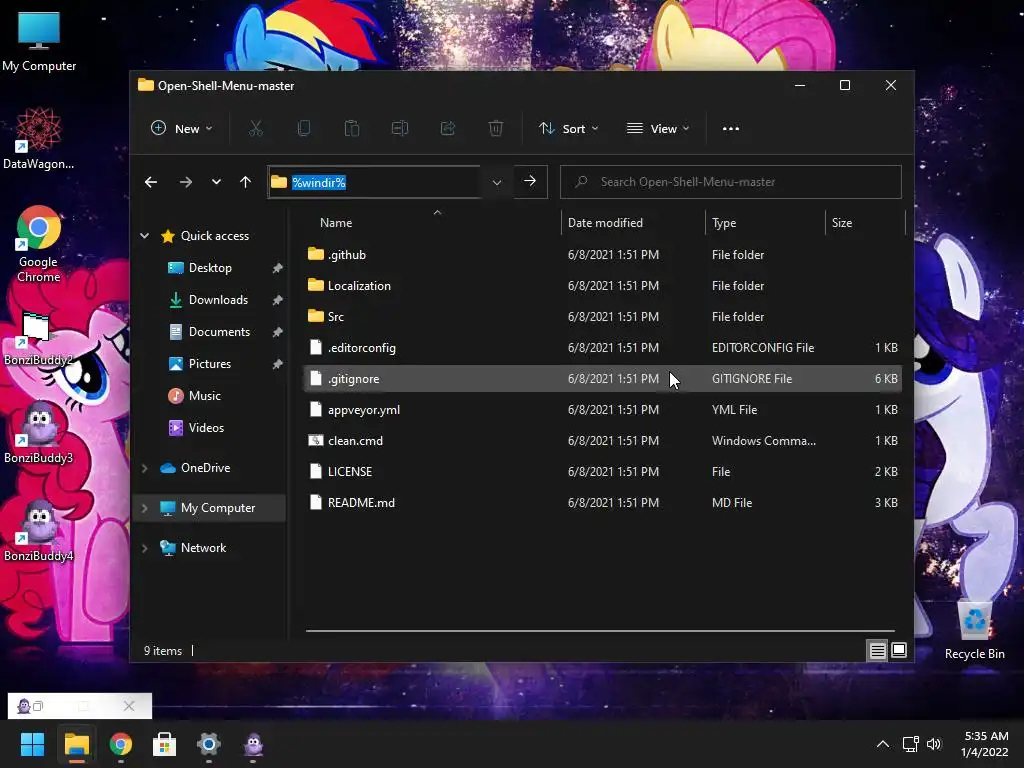Open the New dropdown menu
Screen dimensions: 1024x768
pos(182,129)
